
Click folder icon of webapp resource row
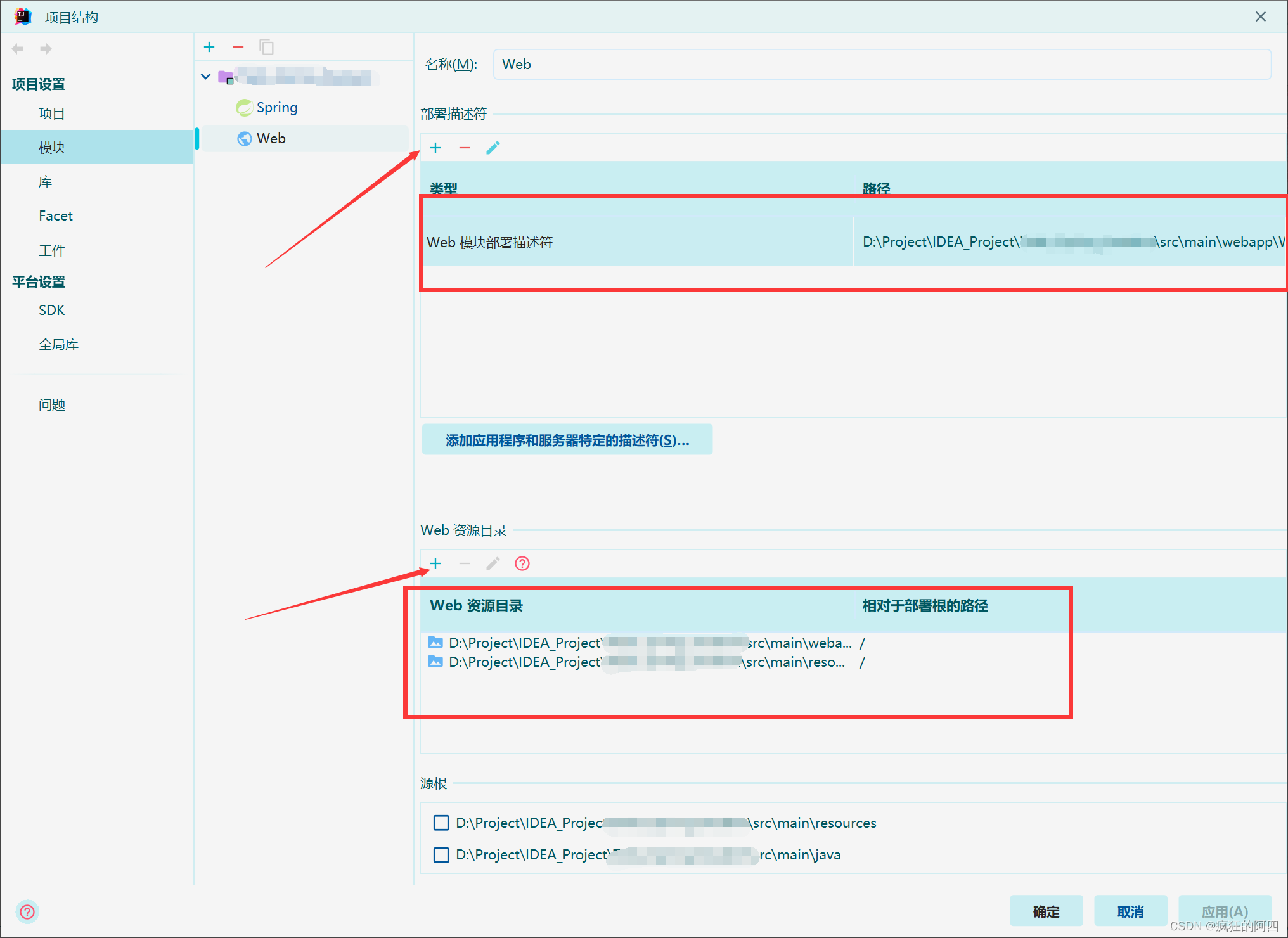(435, 643)
